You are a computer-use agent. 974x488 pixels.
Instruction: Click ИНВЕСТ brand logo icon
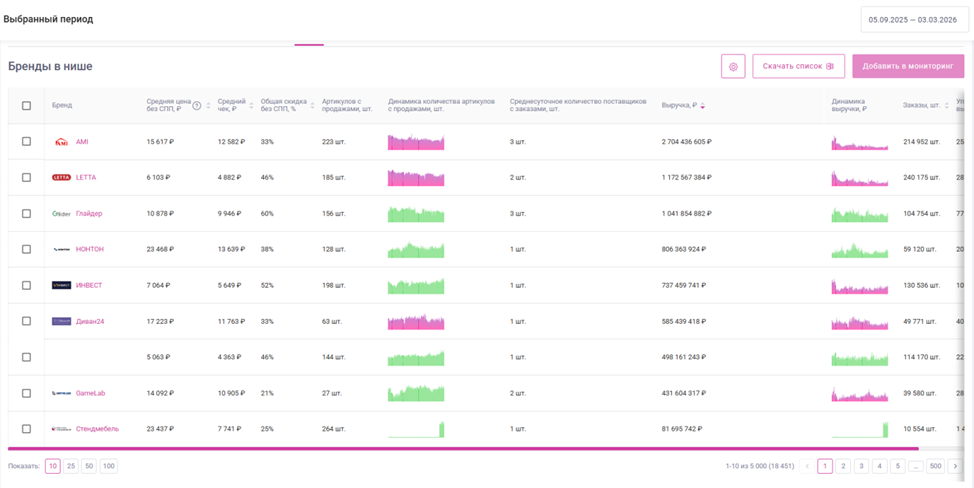pyautogui.click(x=61, y=285)
